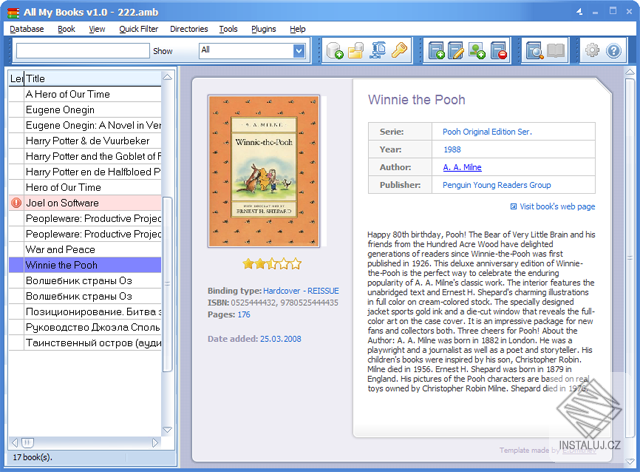Open the Tools menu

click(228, 29)
